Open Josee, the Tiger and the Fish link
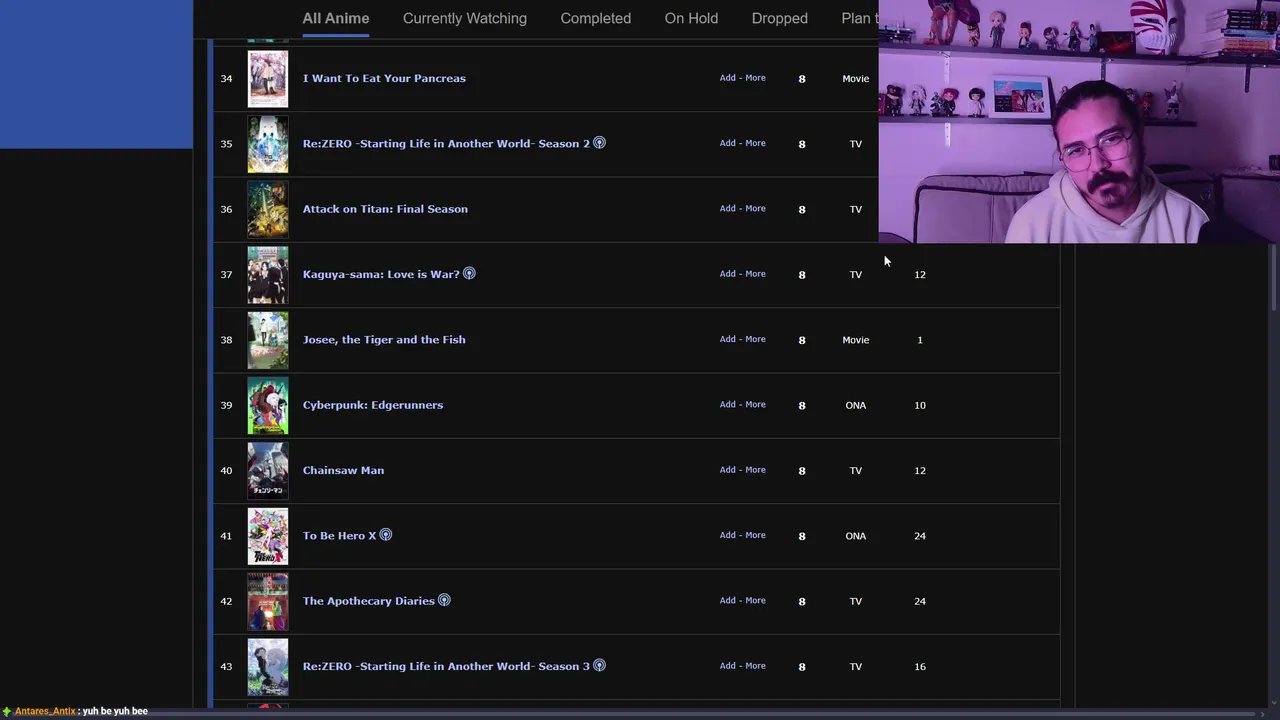 pyautogui.click(x=384, y=340)
